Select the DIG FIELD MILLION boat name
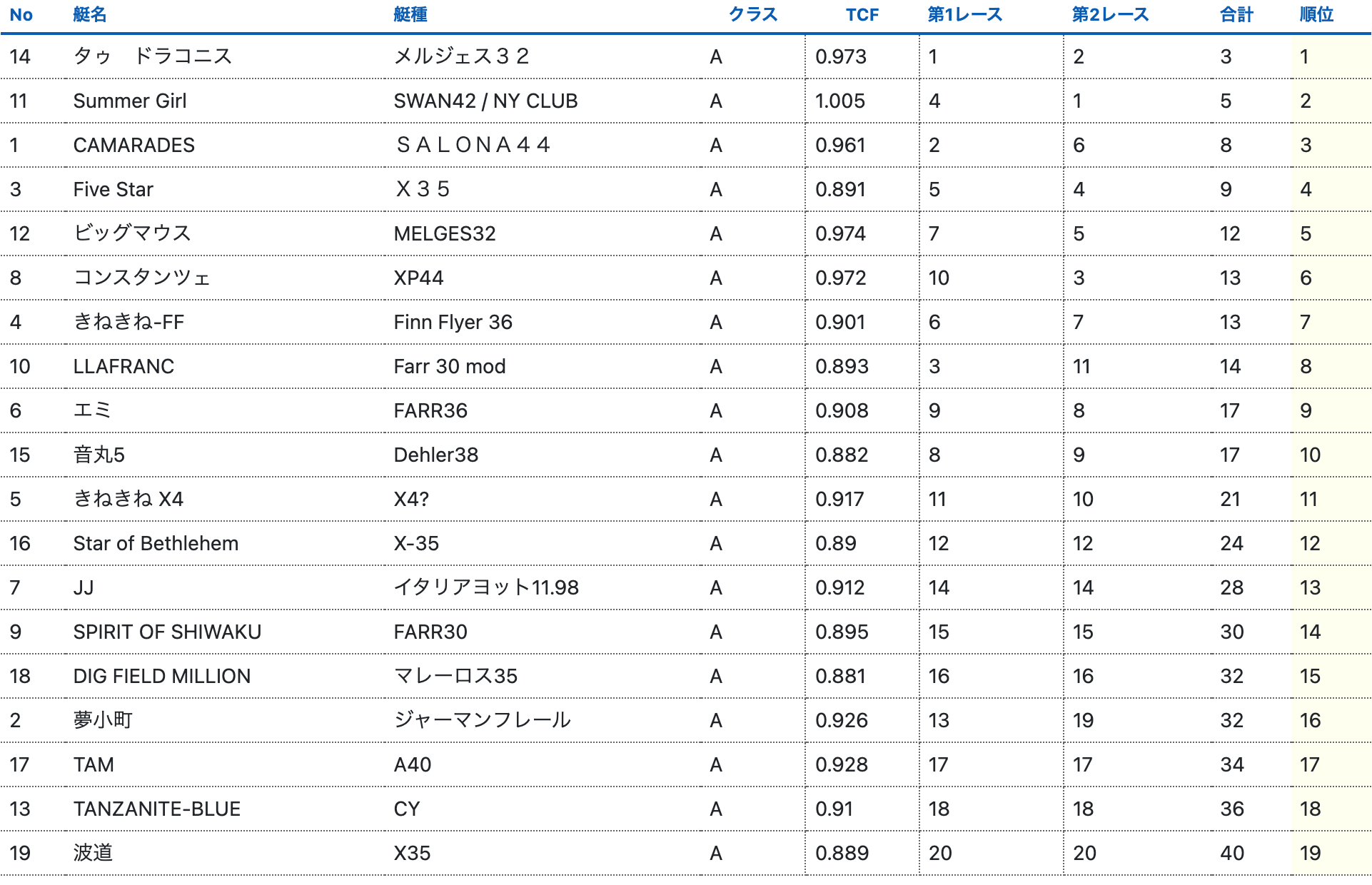 (162, 677)
